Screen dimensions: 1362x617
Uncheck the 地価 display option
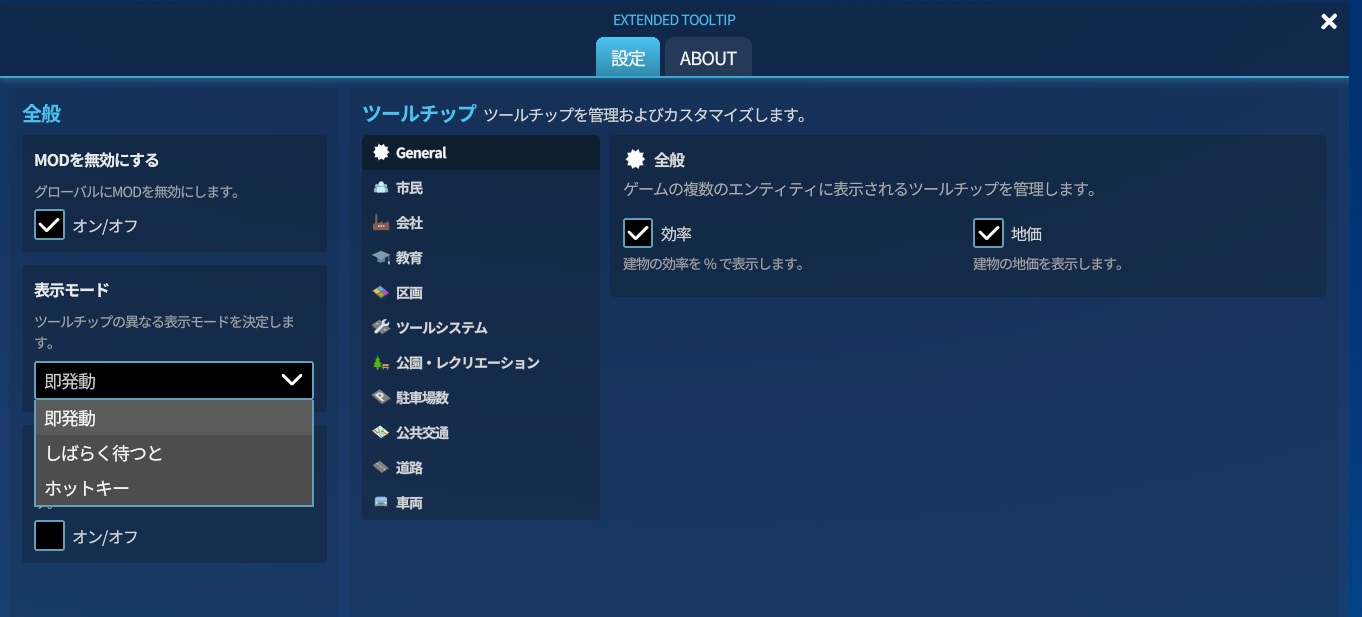pyautogui.click(x=988, y=233)
